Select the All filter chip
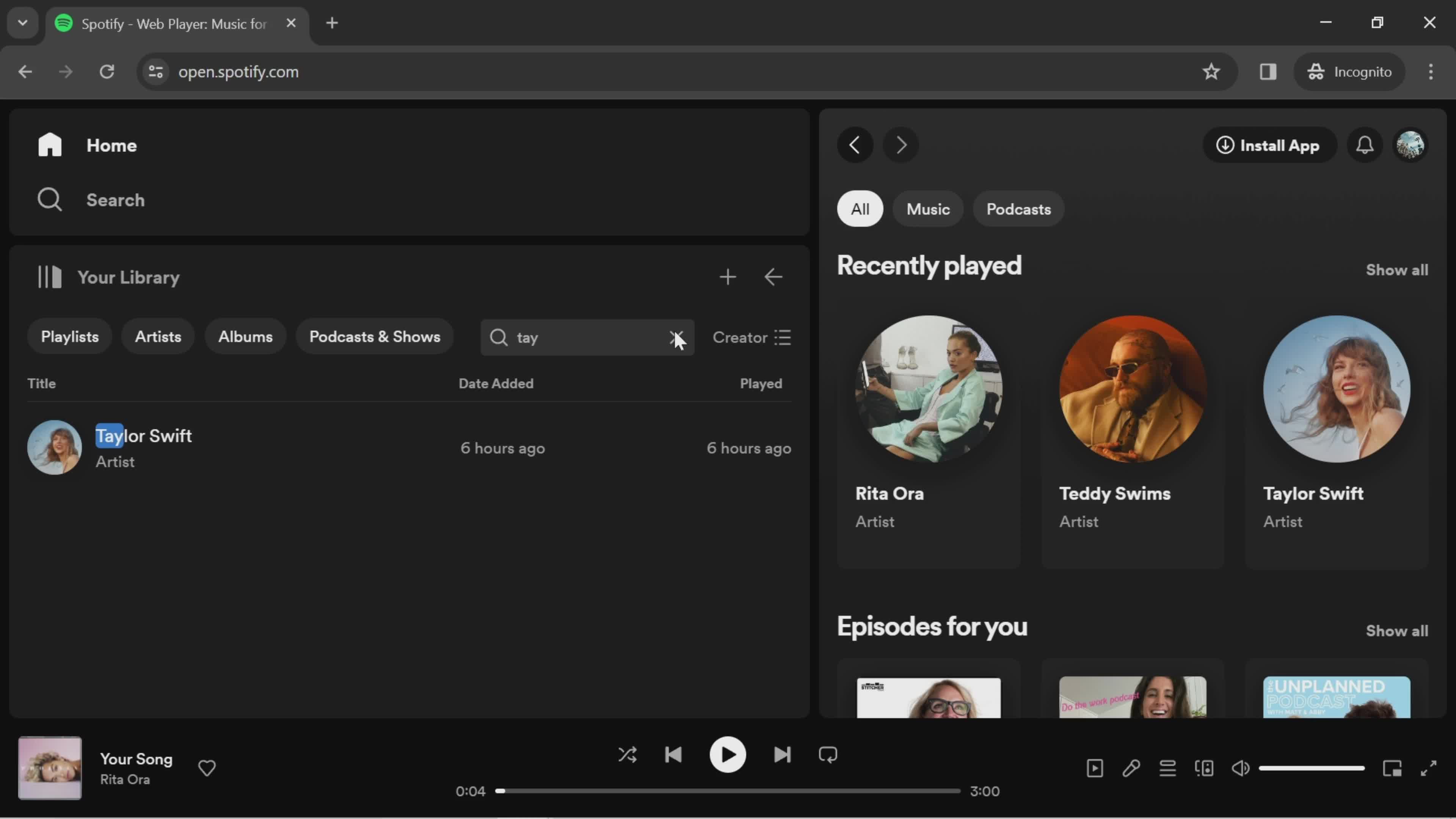The image size is (1456, 819). pyautogui.click(x=860, y=209)
